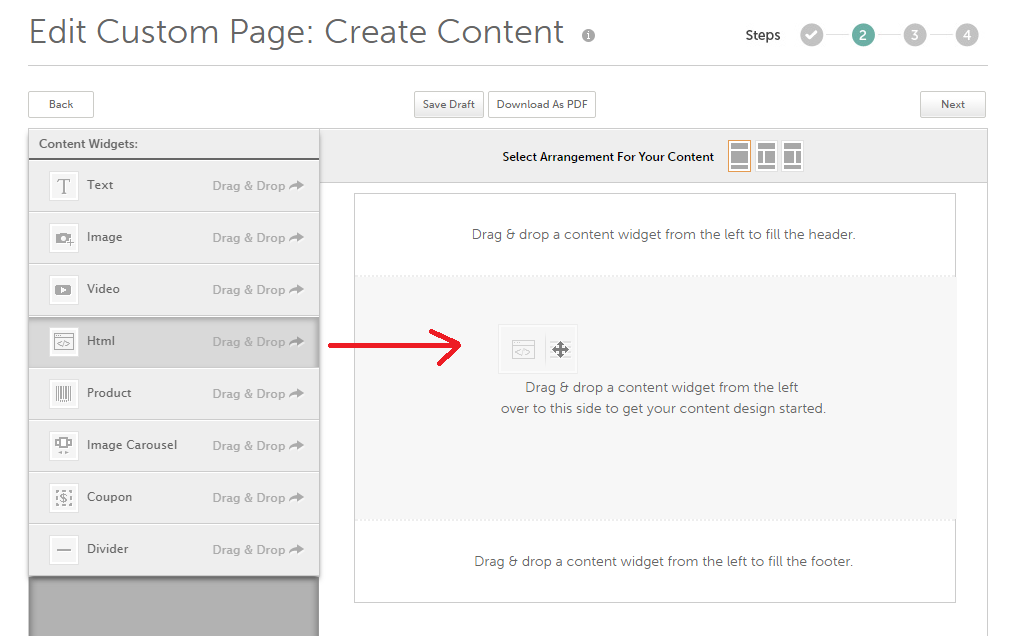The width and height of the screenshot is (1013, 636).
Task: Choose the right-sidebar arrangement layout icon
Action: click(x=792, y=156)
